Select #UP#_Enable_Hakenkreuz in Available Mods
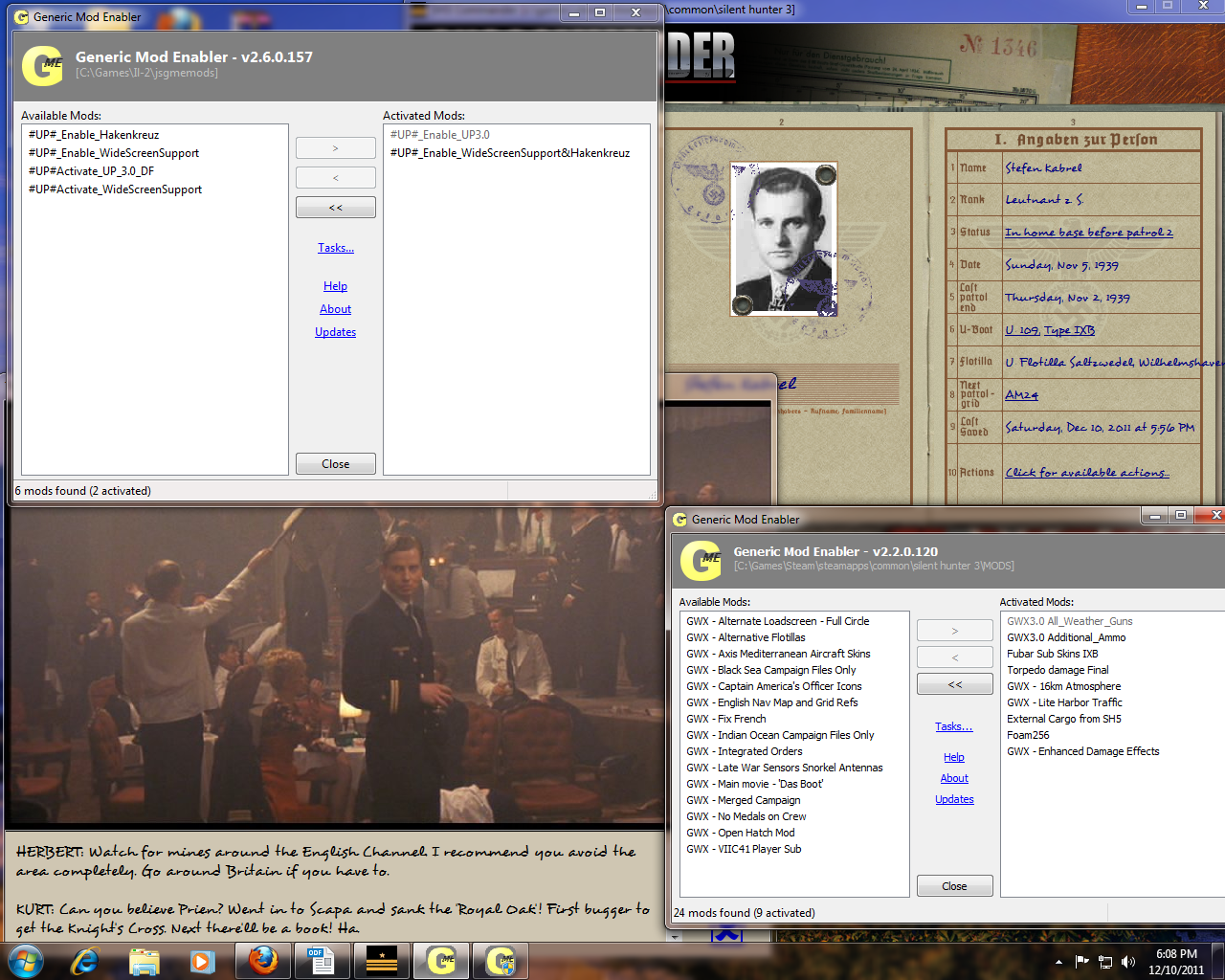 click(94, 135)
